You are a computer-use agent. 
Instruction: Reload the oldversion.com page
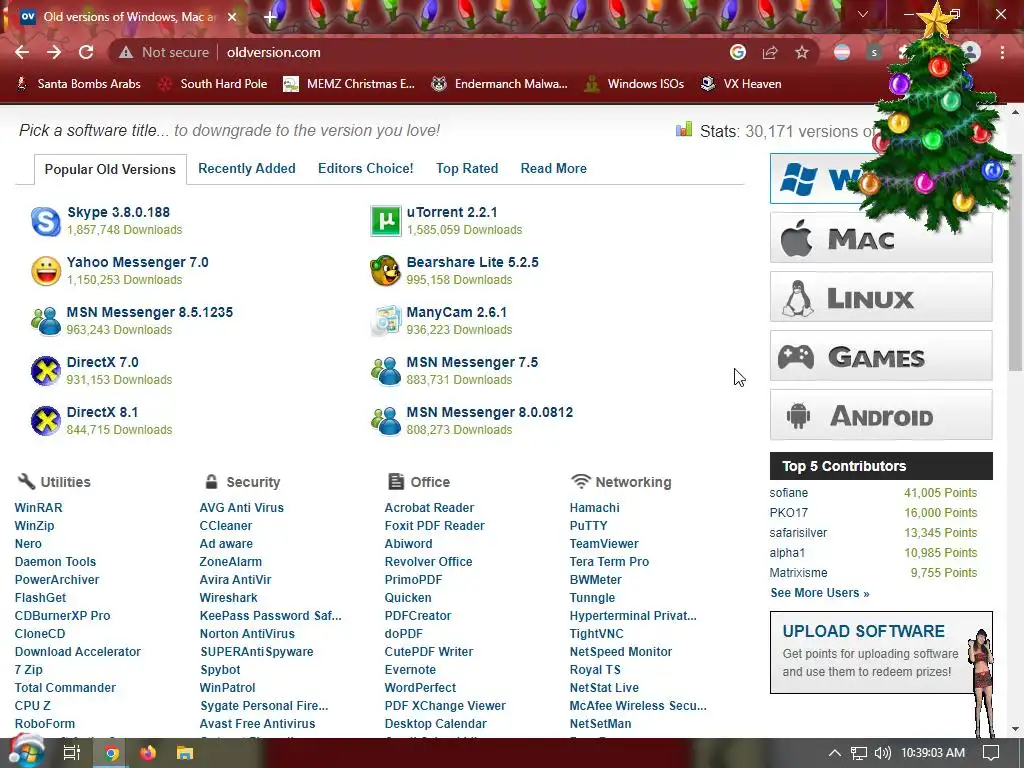click(x=86, y=52)
